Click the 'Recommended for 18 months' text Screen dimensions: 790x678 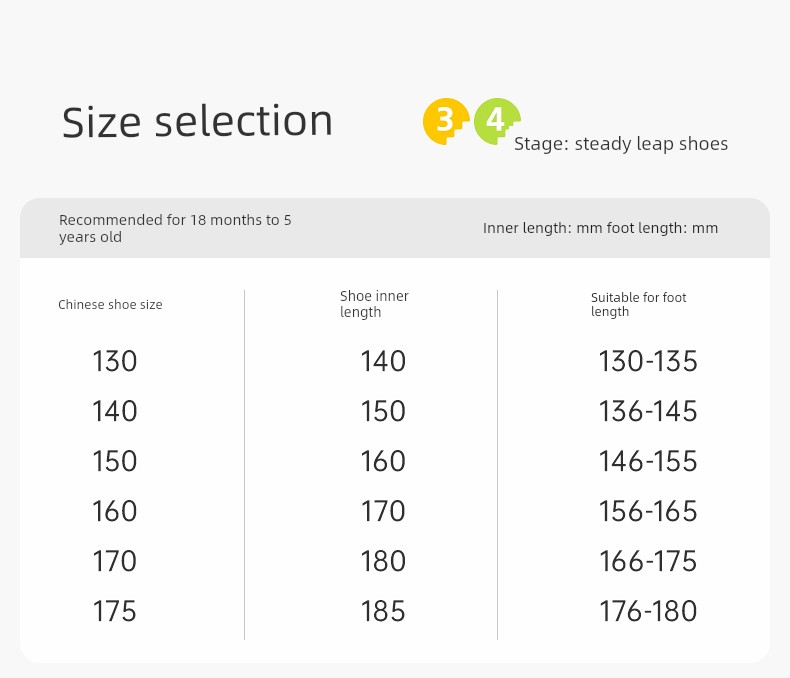(x=175, y=228)
